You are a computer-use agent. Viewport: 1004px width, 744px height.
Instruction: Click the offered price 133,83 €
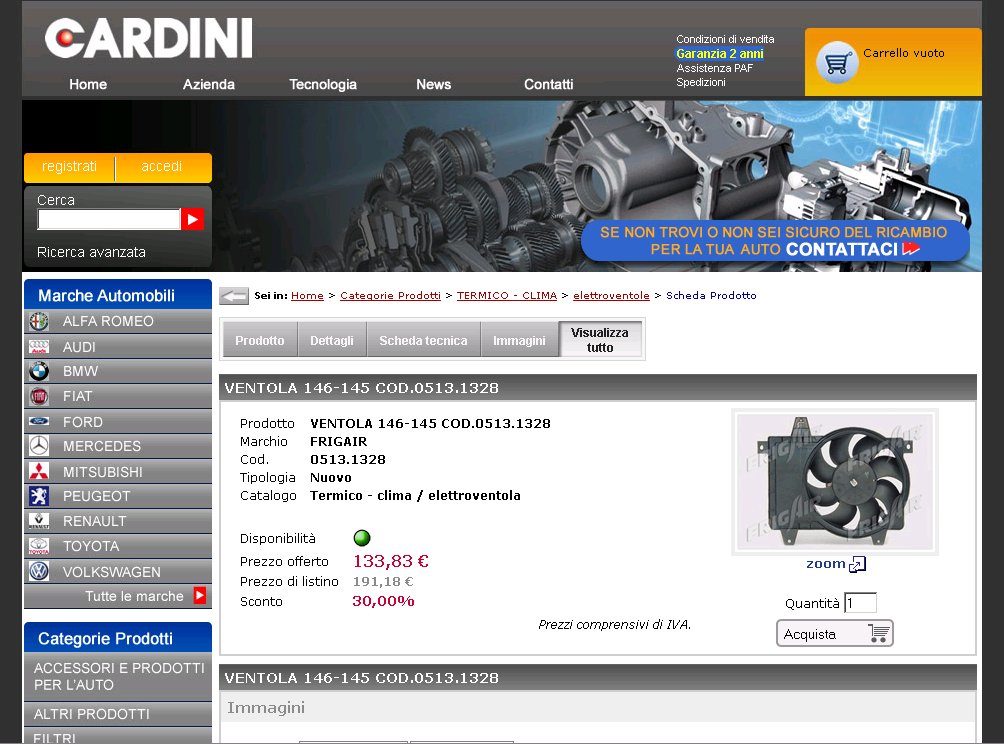pos(391,562)
